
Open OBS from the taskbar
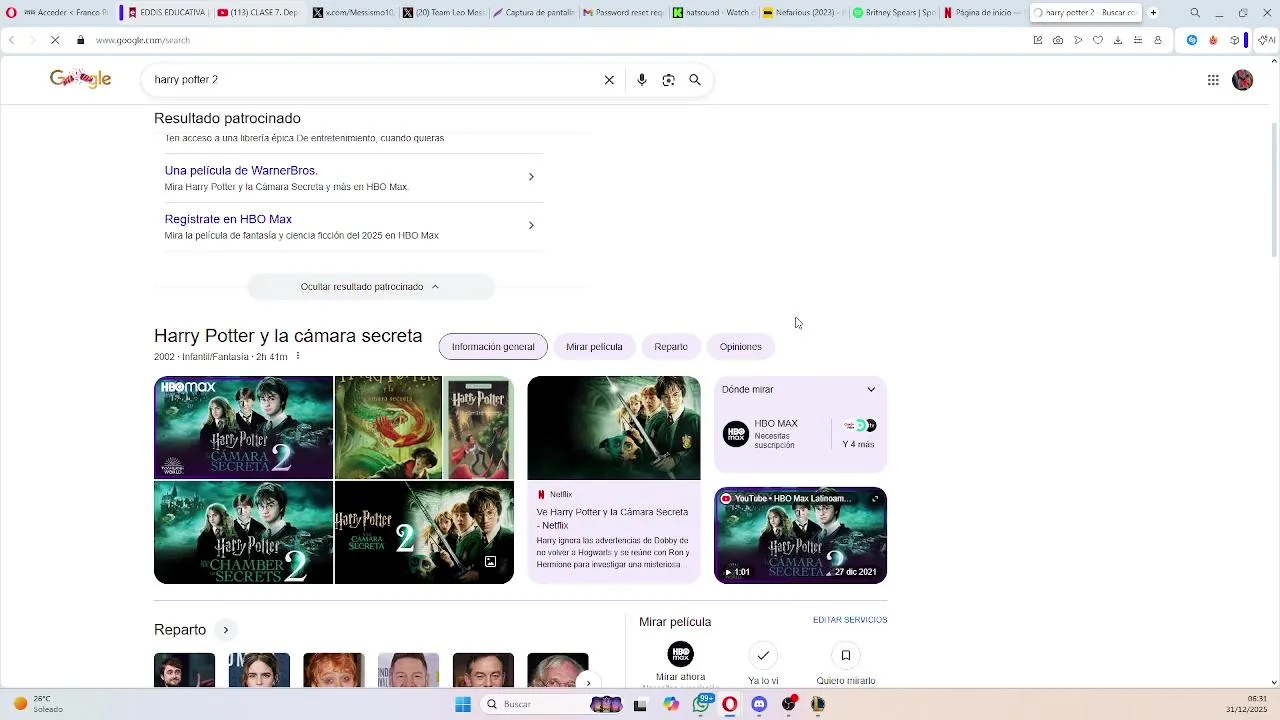point(789,704)
